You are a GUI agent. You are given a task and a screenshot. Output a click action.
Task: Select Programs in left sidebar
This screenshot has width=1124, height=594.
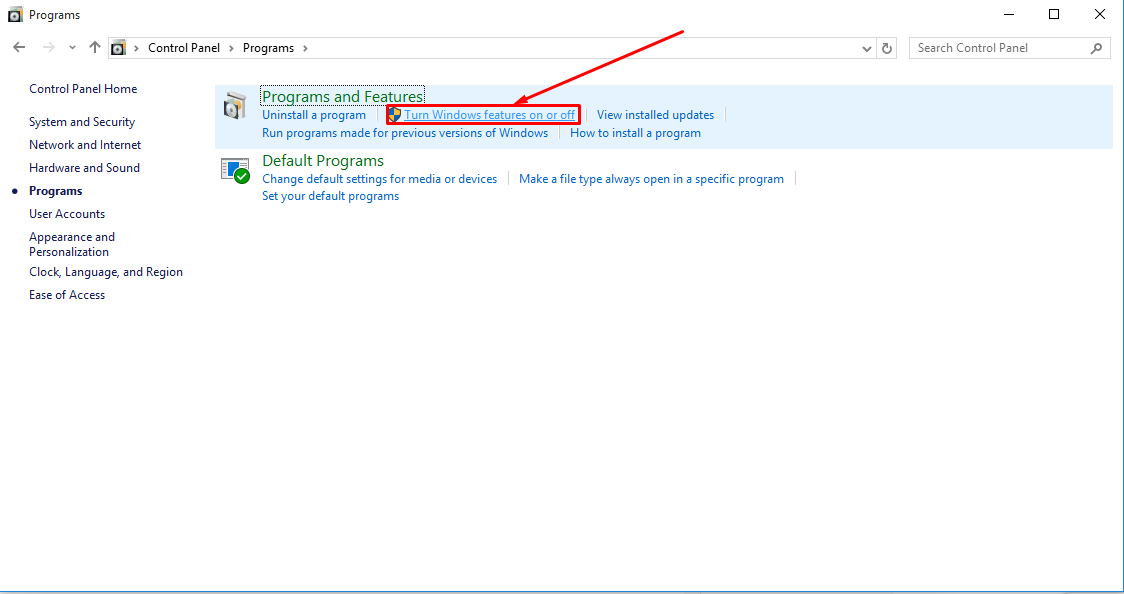[x=55, y=191]
